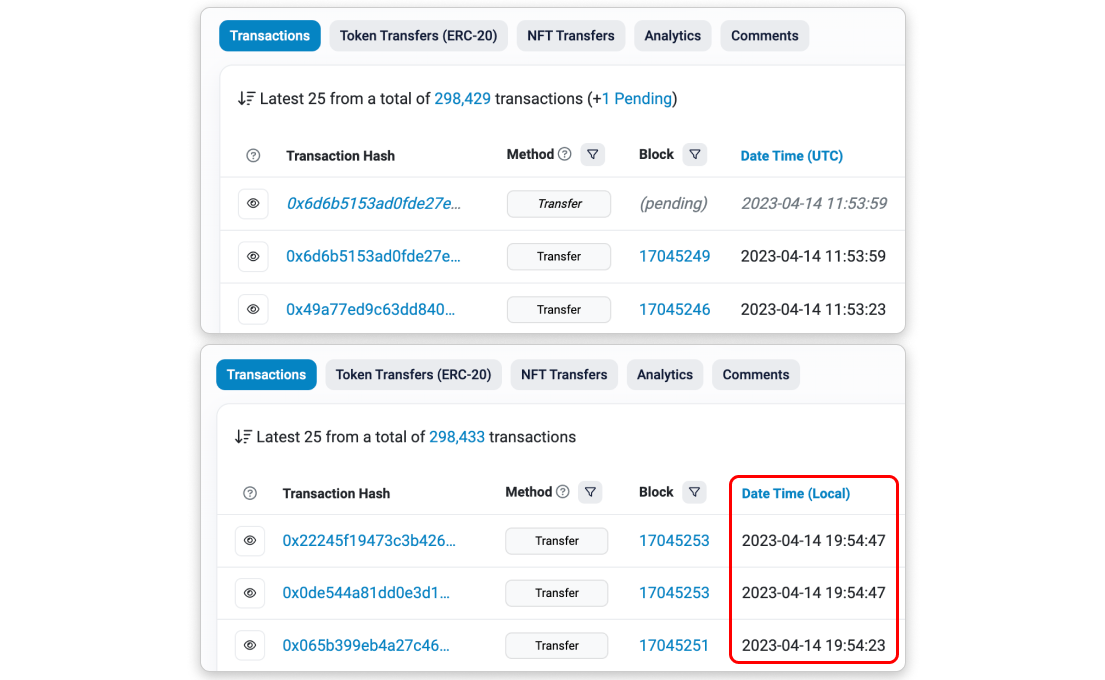The height and width of the screenshot is (680, 1105).
Task: Click help icon next to Method in top panel
Action: [564, 154]
